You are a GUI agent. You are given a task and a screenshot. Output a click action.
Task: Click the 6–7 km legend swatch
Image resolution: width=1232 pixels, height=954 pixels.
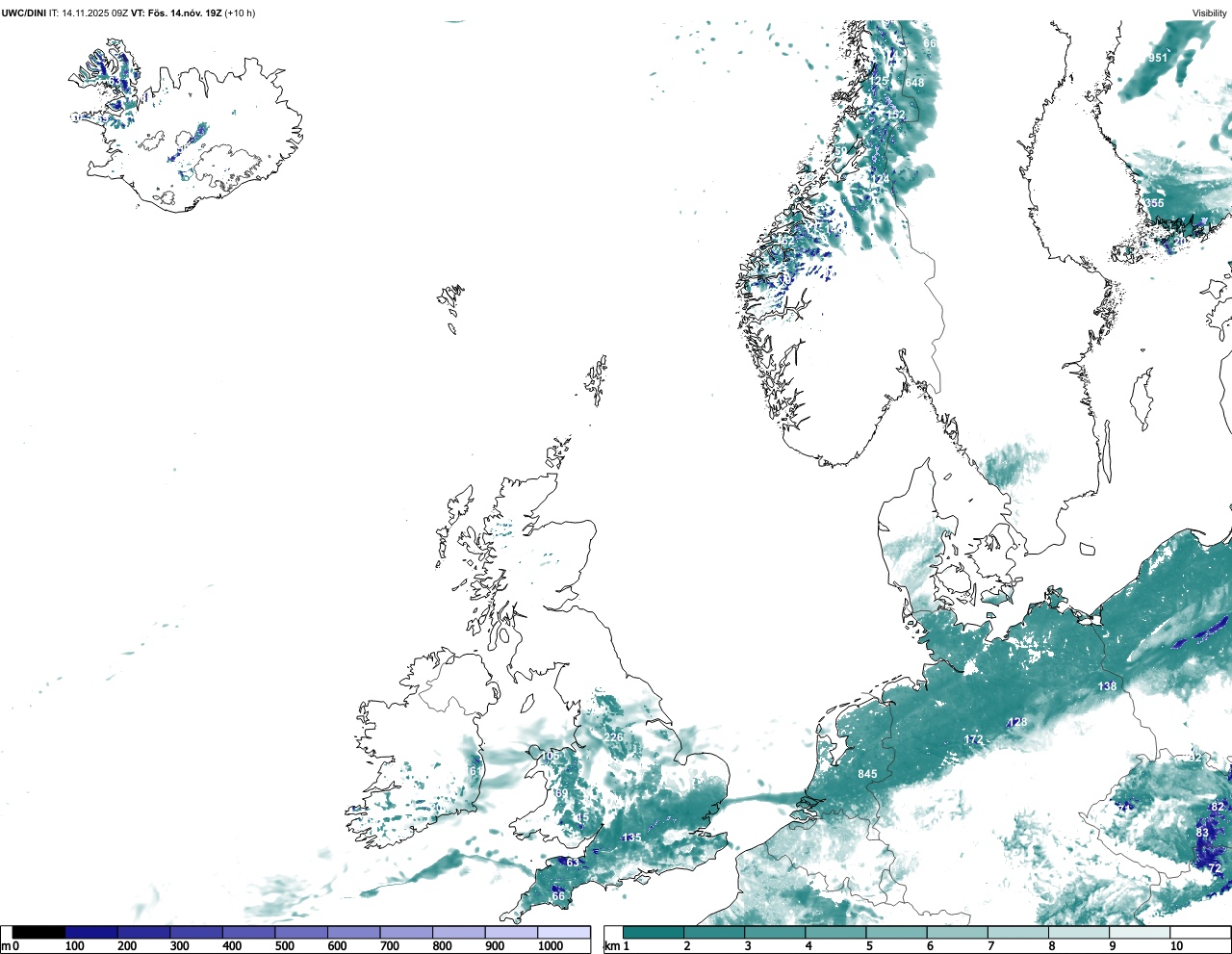point(957,932)
